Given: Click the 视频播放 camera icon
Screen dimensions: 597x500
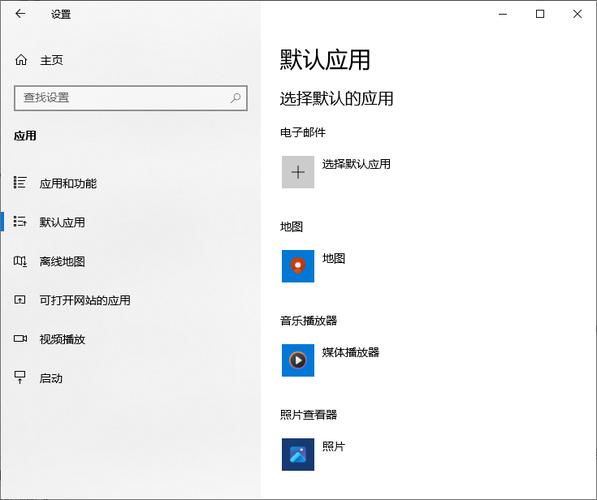Looking at the screenshot, I should click(20, 339).
